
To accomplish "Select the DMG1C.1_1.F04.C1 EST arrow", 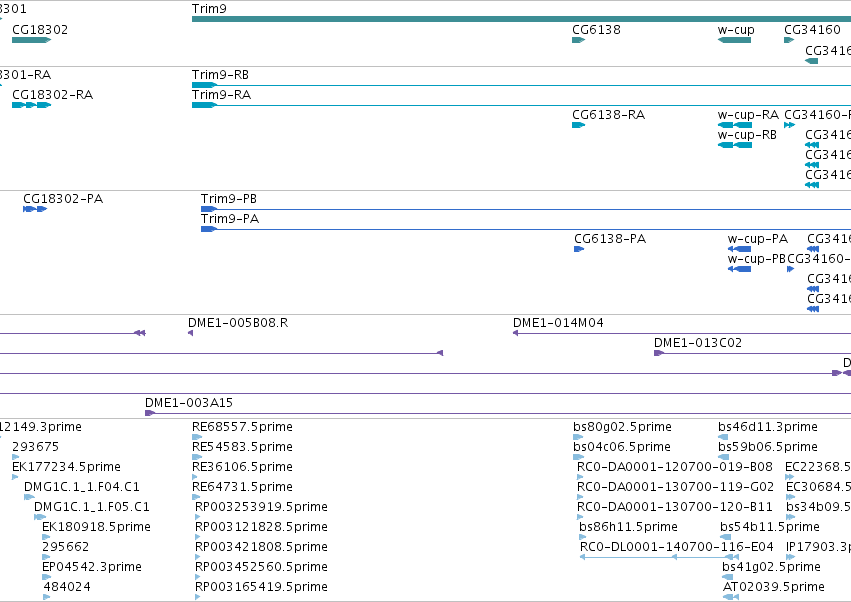I will pos(29,497).
